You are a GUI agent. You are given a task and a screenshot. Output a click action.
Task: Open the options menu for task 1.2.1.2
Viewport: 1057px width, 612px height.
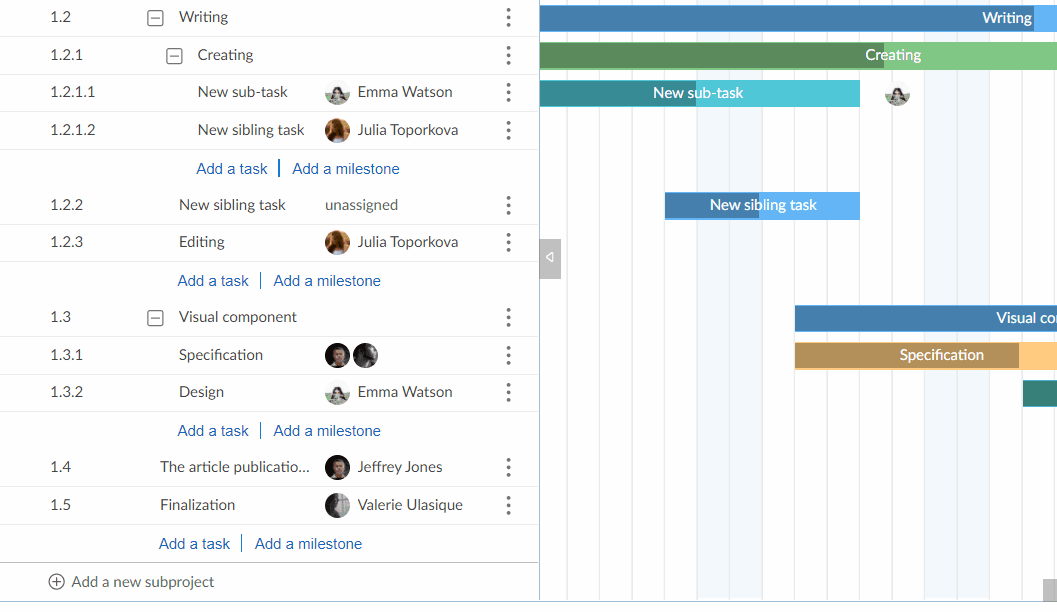(x=508, y=130)
